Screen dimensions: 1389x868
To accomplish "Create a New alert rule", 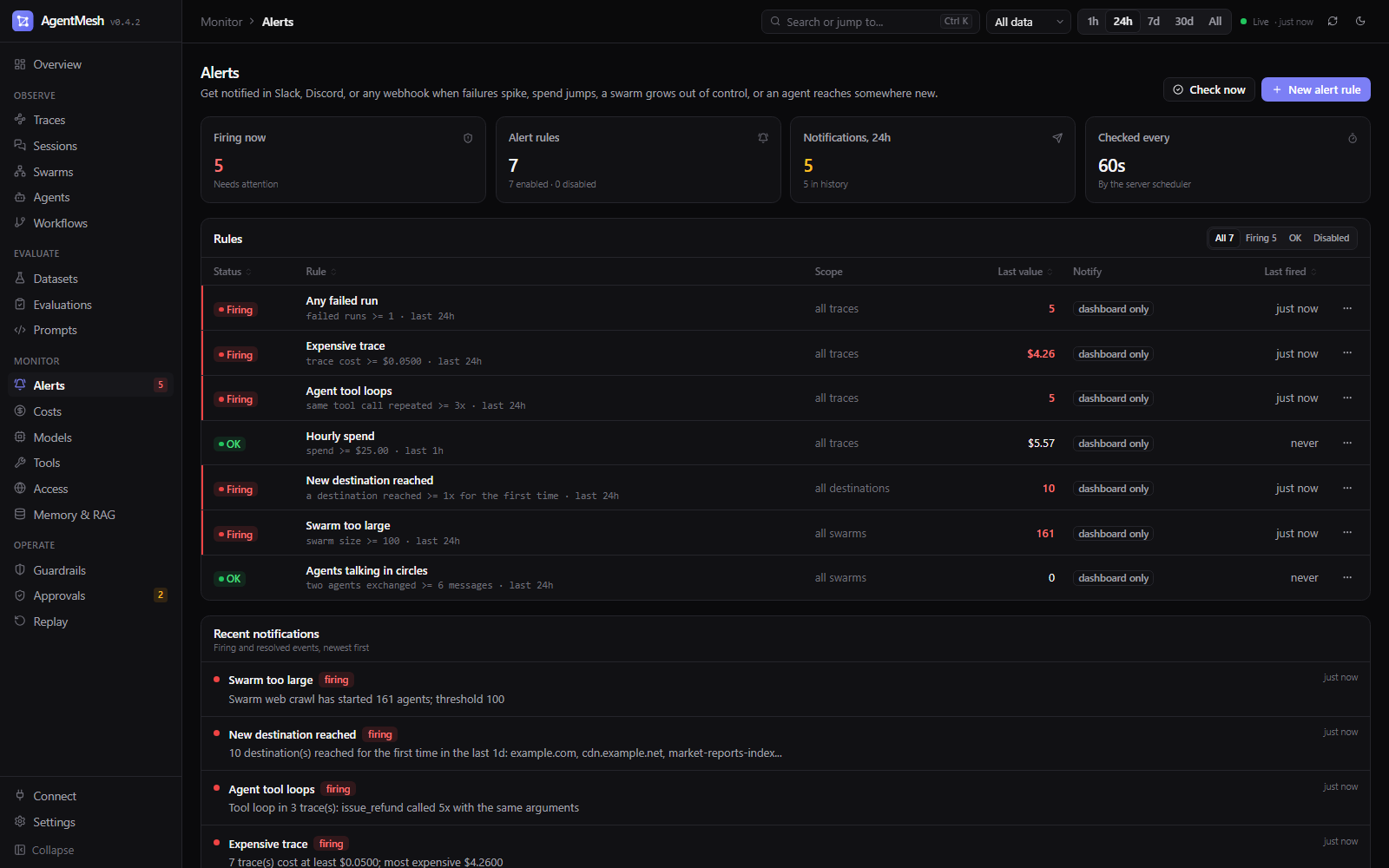I will point(1316,89).
